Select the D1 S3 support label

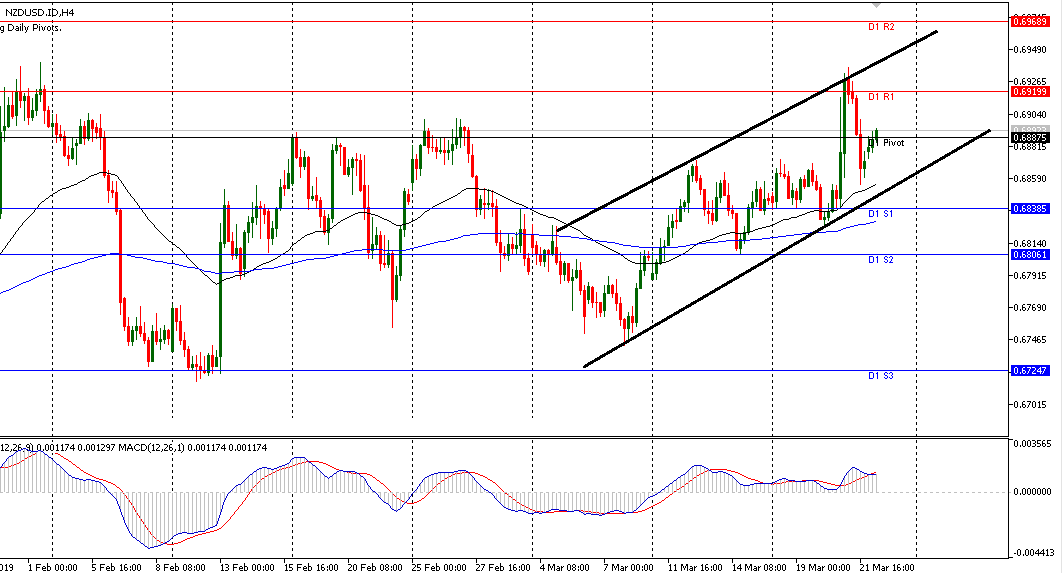click(x=880, y=376)
